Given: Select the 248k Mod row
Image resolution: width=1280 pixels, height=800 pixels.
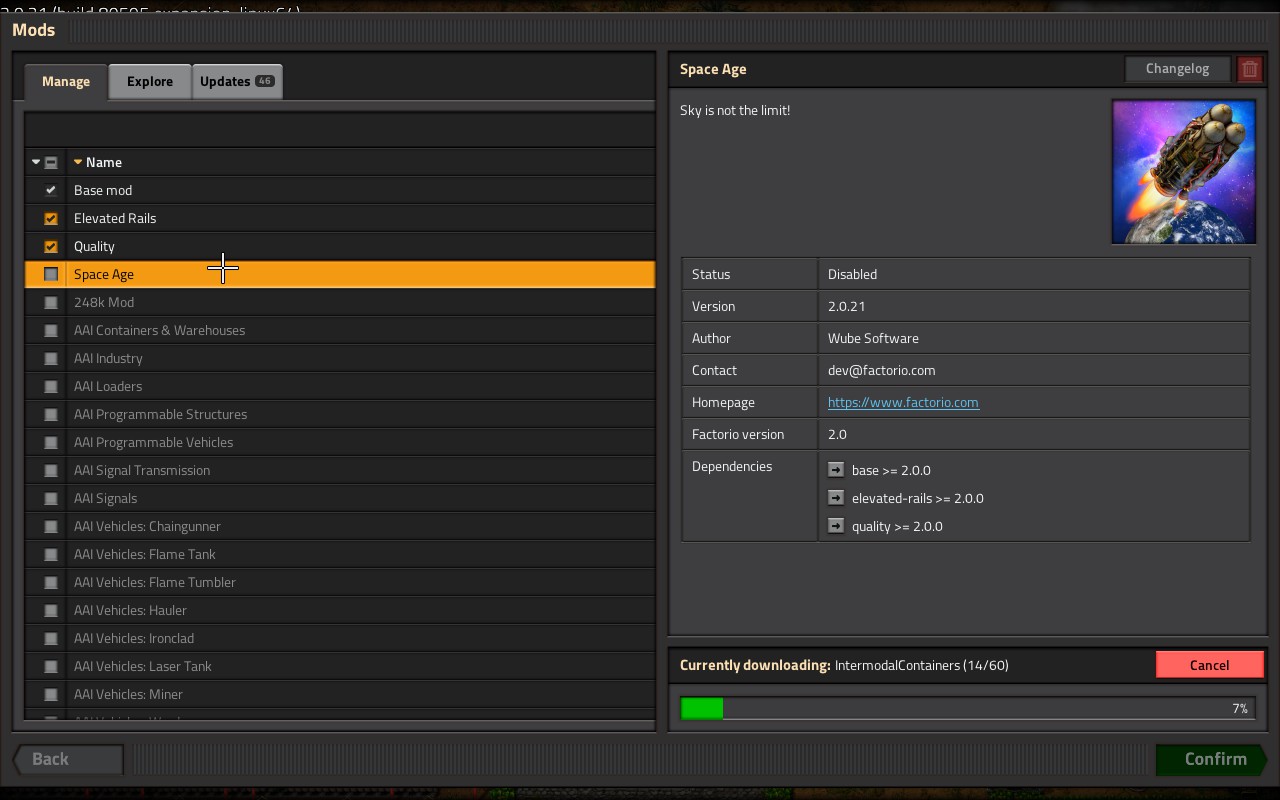Looking at the screenshot, I should coord(340,302).
